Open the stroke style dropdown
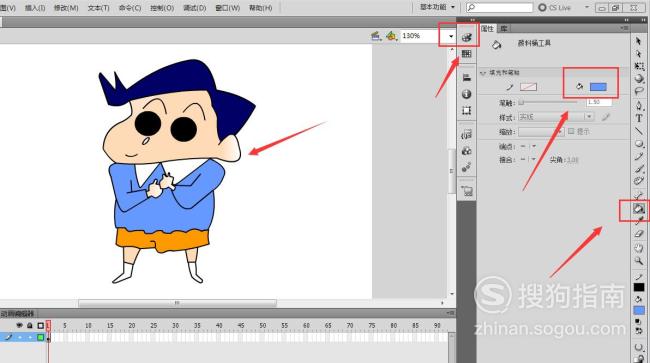The height and width of the screenshot is (363, 650). click(556, 117)
